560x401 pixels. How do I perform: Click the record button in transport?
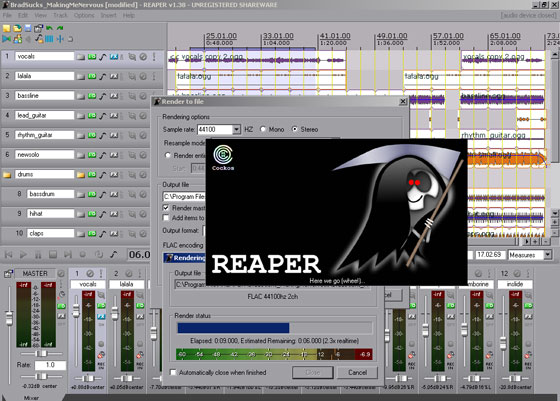click(x=82, y=254)
